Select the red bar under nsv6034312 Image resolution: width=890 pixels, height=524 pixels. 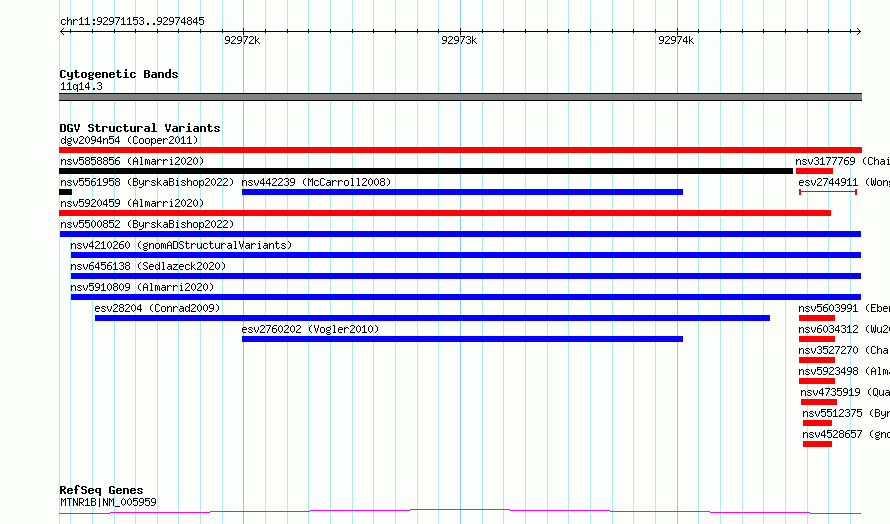tap(817, 339)
